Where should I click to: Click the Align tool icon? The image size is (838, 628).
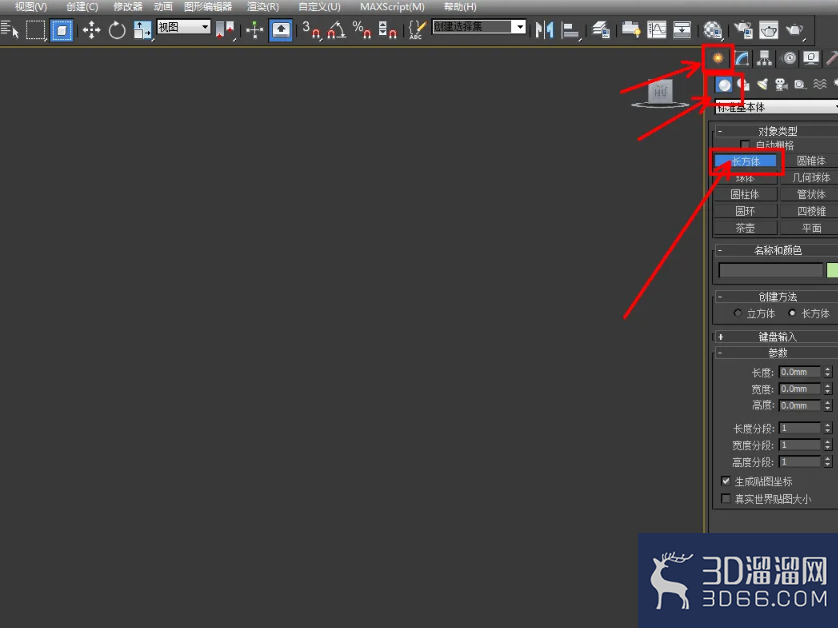(571, 30)
